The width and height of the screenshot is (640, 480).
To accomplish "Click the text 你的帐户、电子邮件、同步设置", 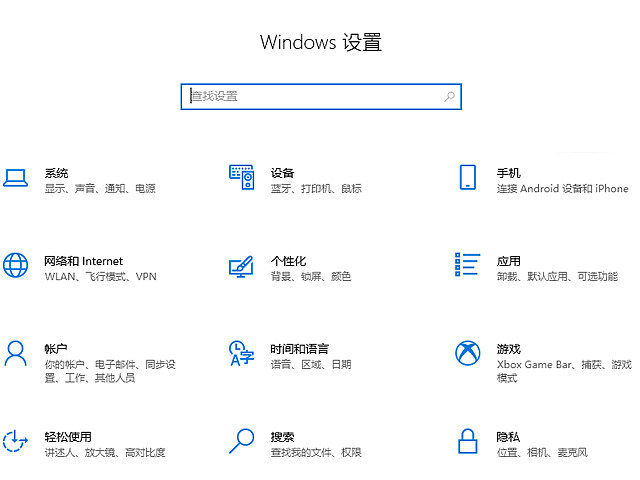I will (110, 371).
